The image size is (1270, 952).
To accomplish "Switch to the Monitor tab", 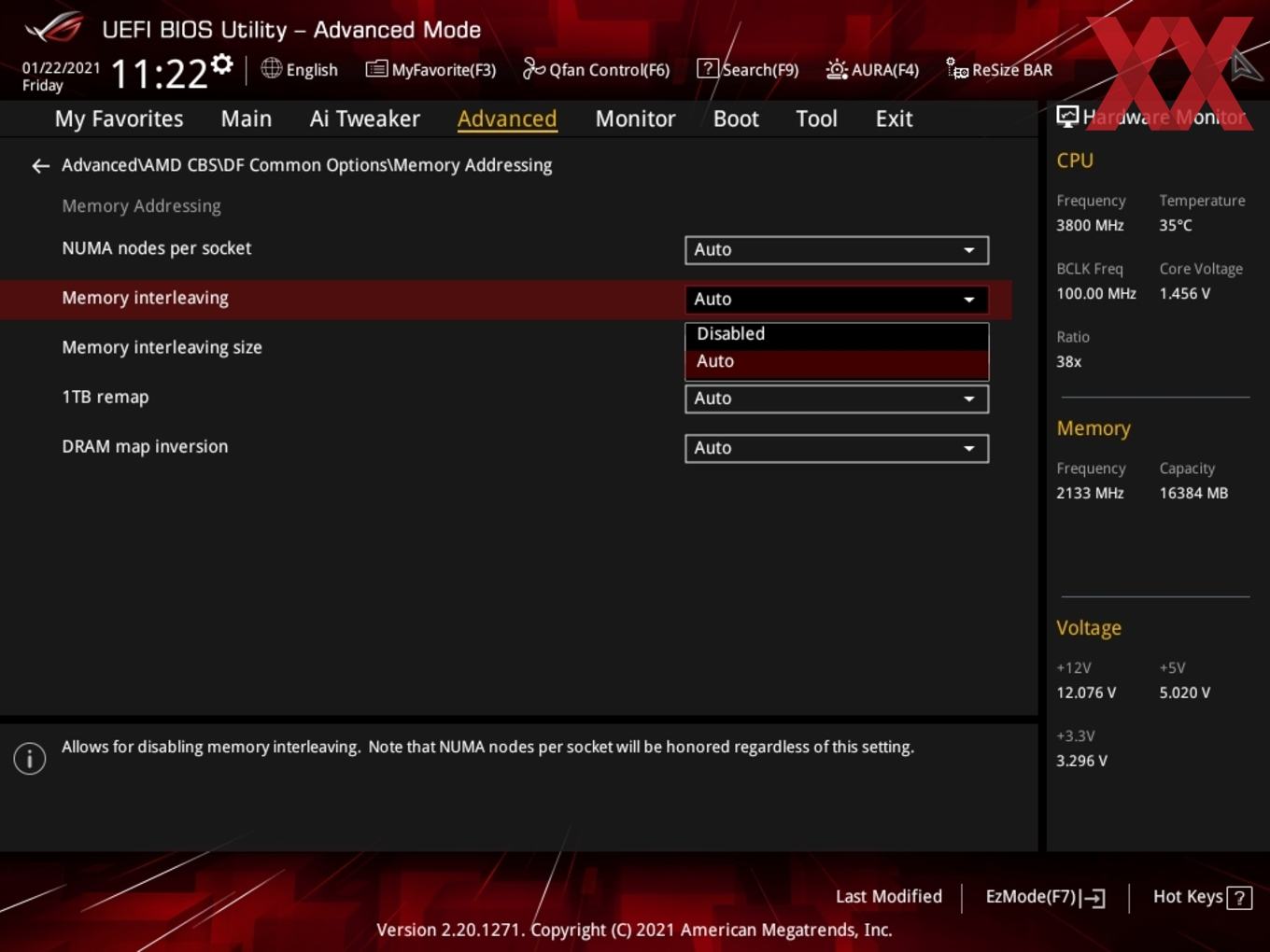I will 635,119.
